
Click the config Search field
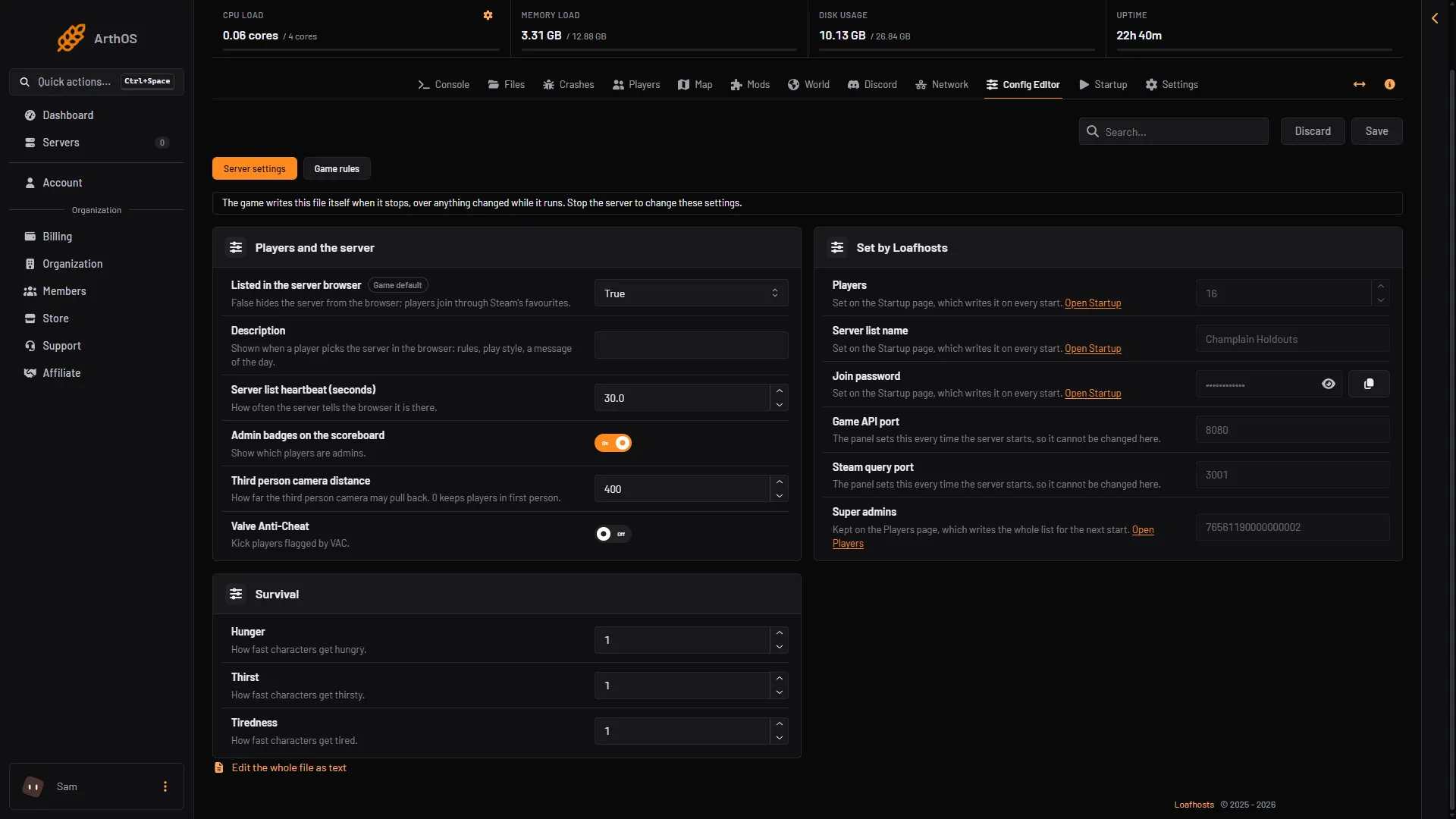pyautogui.click(x=1173, y=131)
